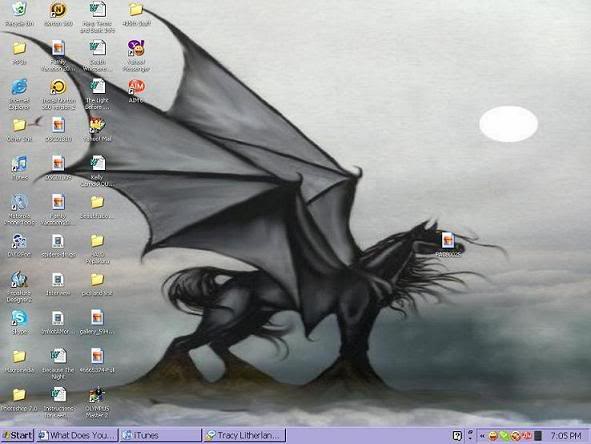
Task: Select the 'galery_594...' image file
Action: click(97, 322)
